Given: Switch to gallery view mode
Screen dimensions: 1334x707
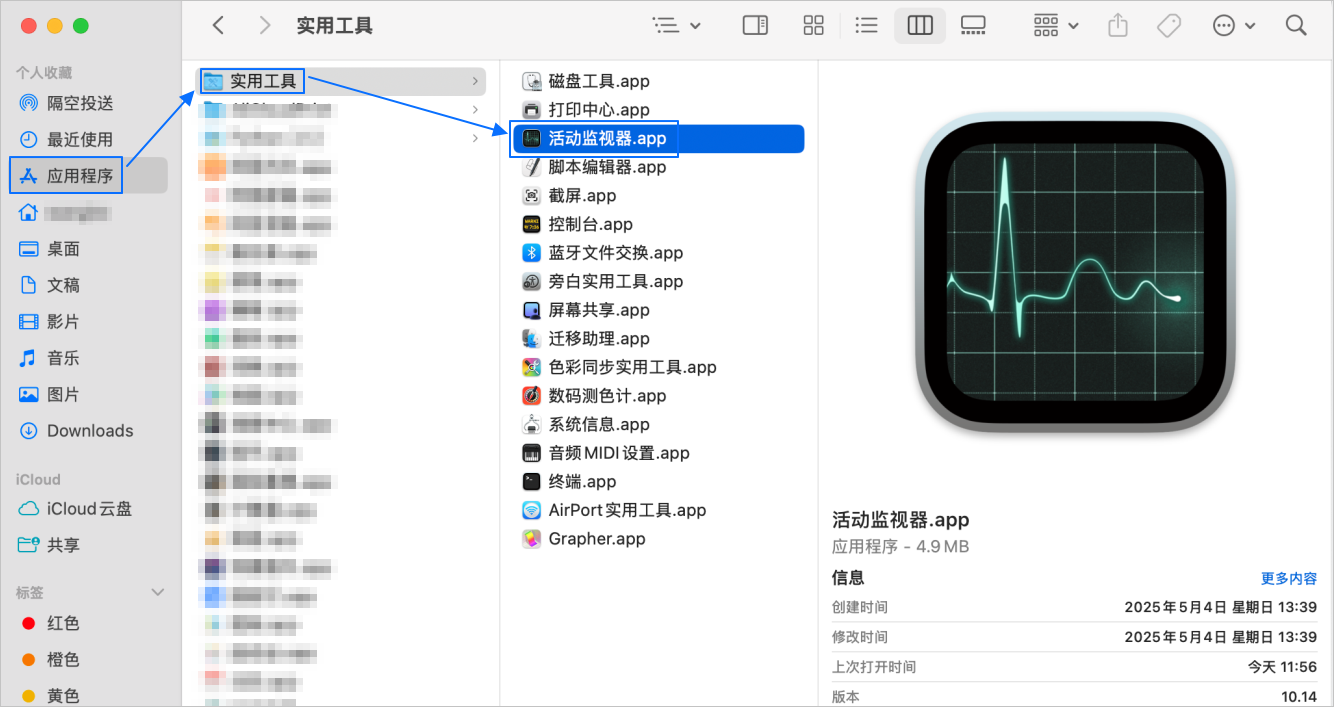Looking at the screenshot, I should (x=973, y=25).
